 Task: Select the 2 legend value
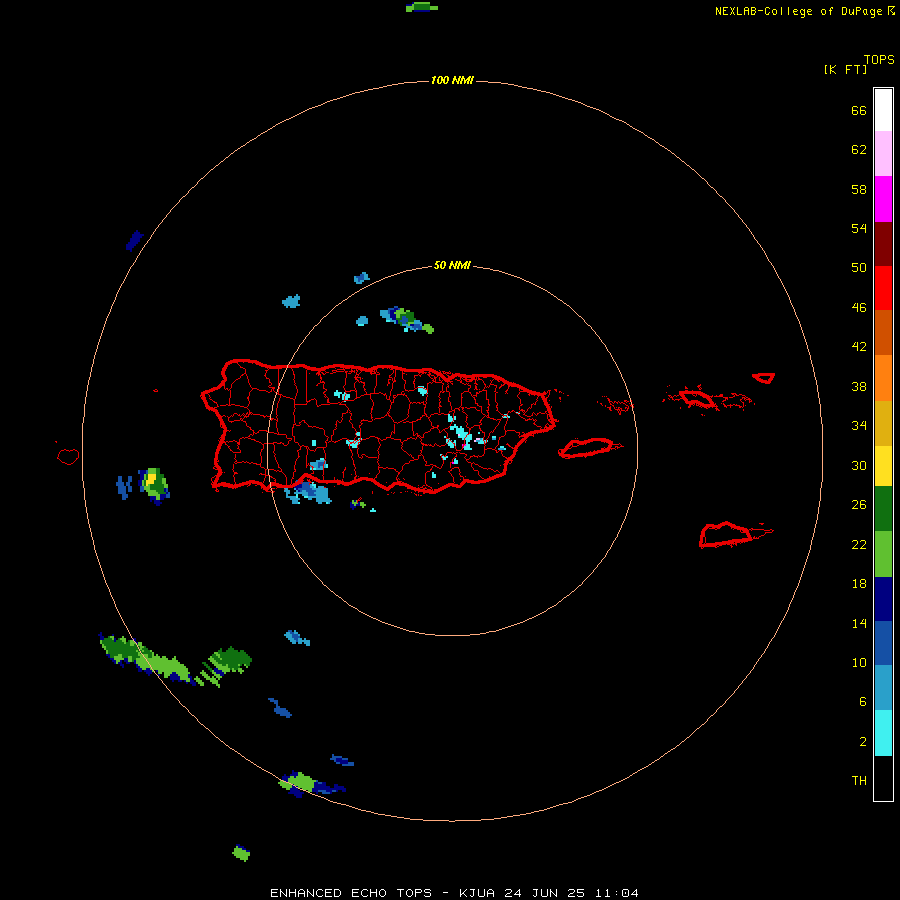(863, 741)
